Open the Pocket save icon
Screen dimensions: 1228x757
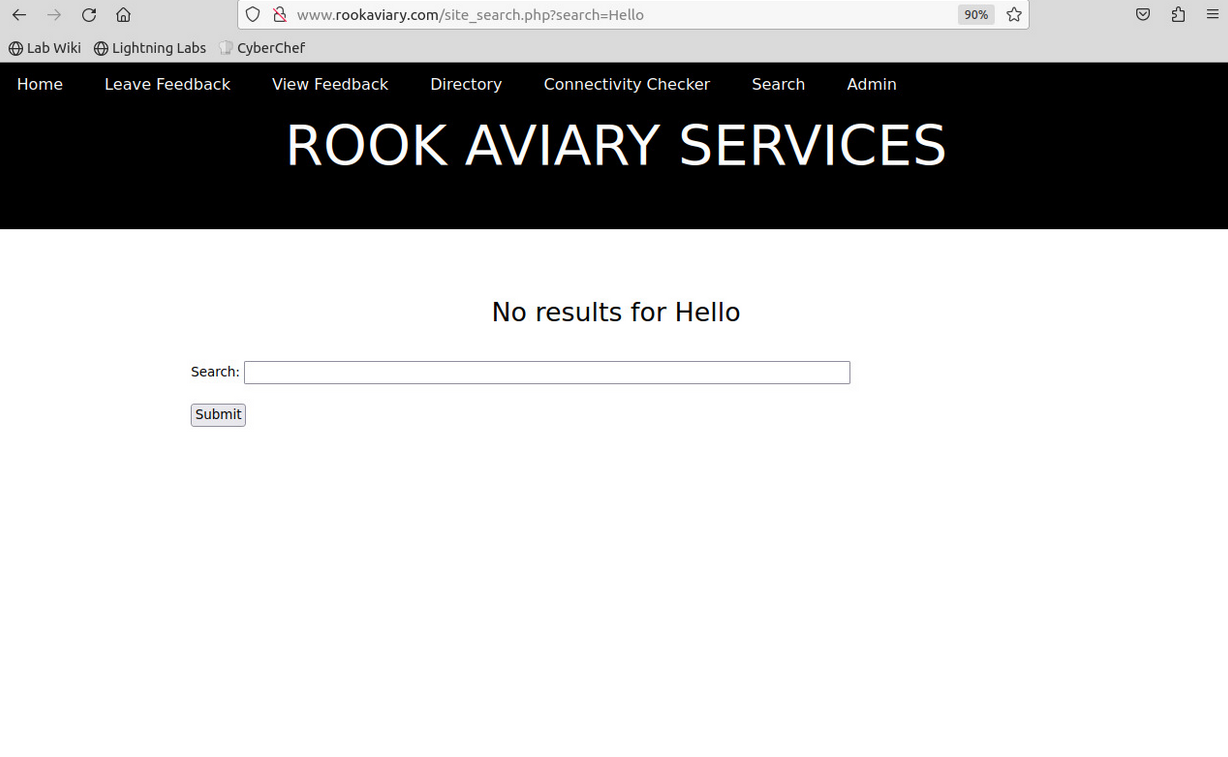coord(1143,15)
